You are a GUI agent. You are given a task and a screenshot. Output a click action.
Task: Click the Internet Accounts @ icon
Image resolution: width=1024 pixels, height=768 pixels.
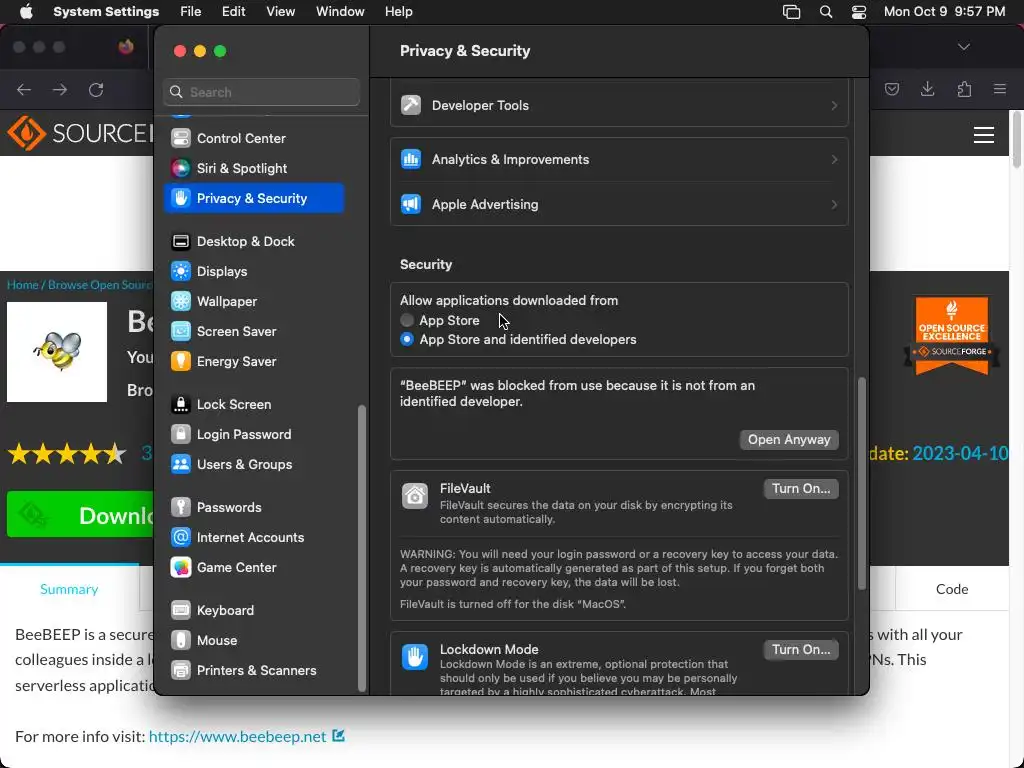click(x=181, y=537)
